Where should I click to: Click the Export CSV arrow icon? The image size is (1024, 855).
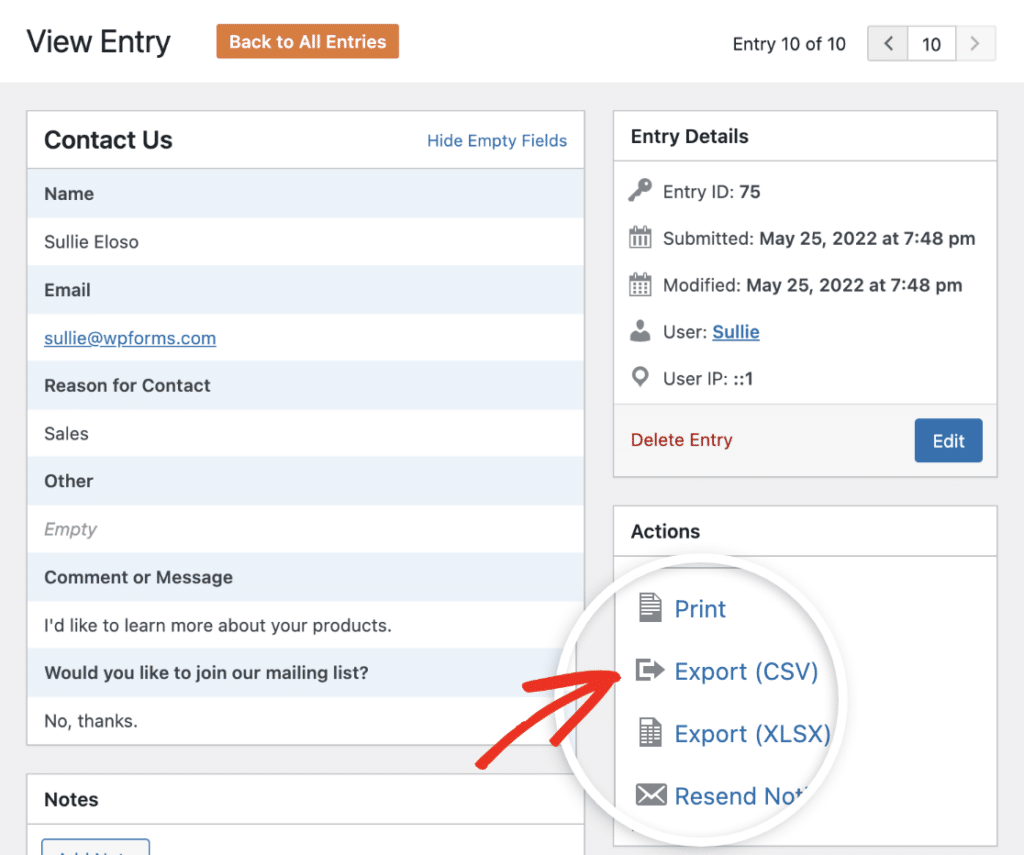point(650,670)
